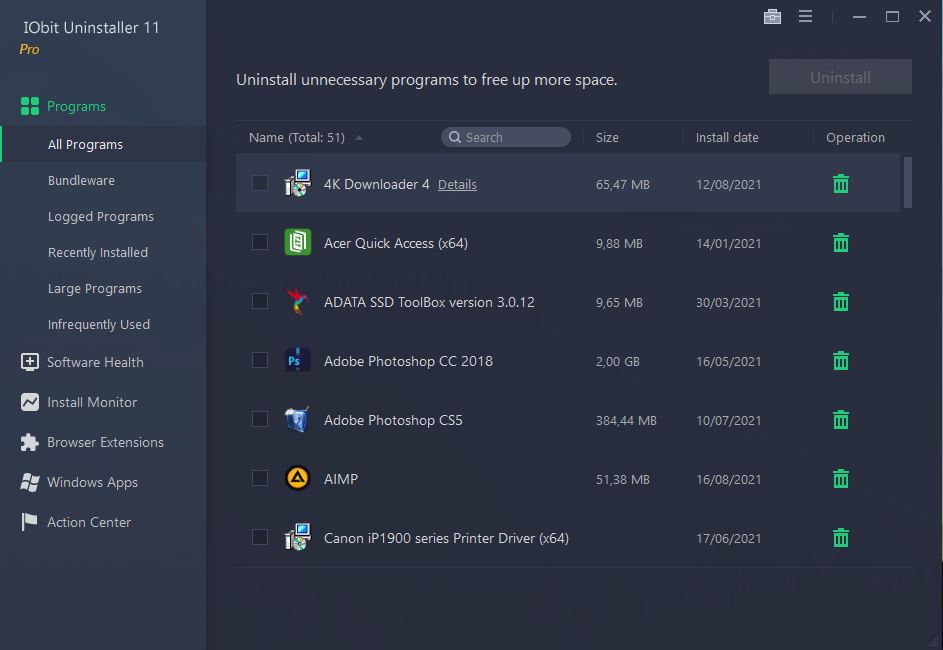Screen dimensions: 943x650
Task: Click the Programs grid icon in sidebar
Action: click(x=29, y=106)
